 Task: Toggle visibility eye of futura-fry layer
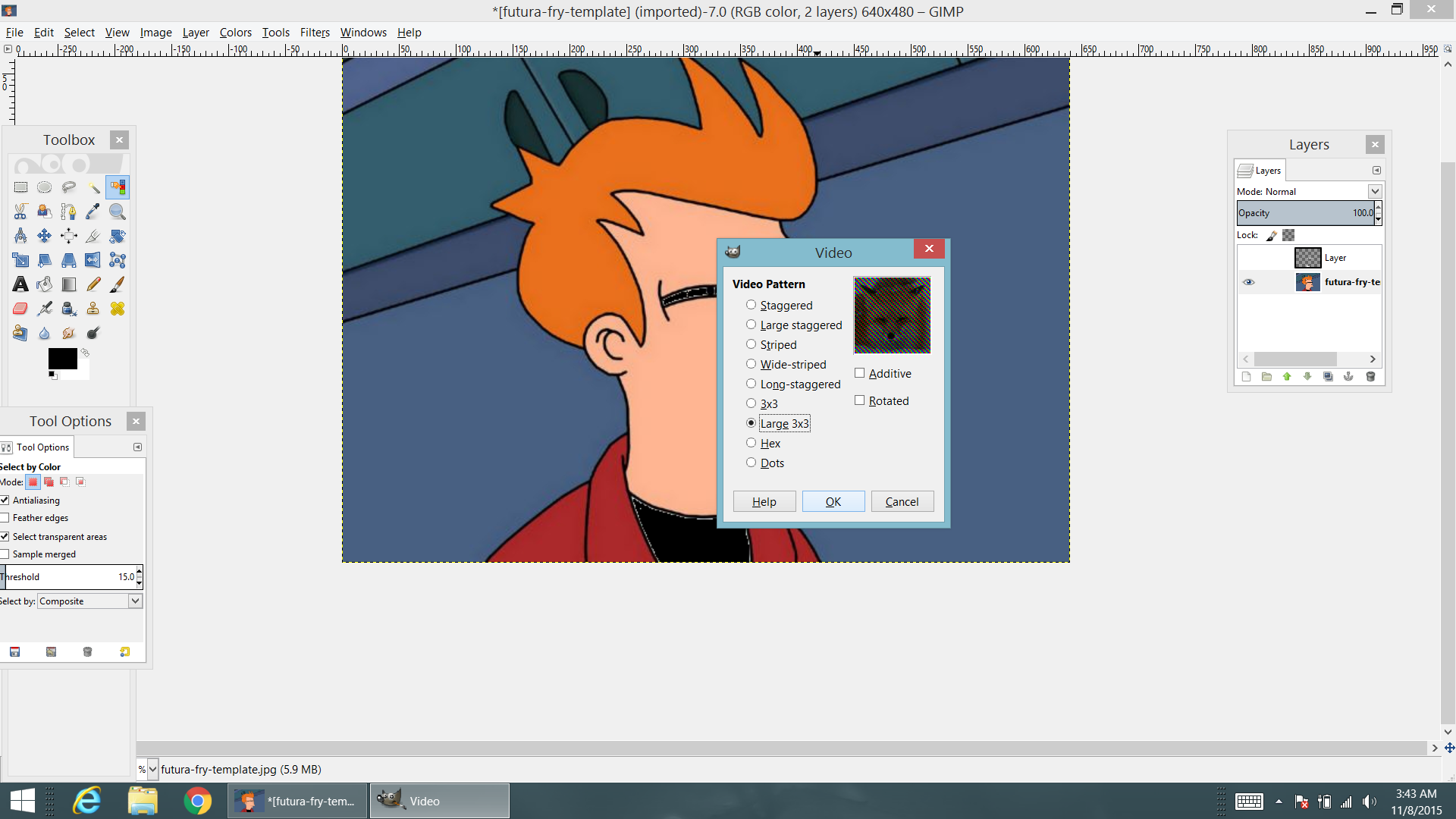(x=1248, y=282)
